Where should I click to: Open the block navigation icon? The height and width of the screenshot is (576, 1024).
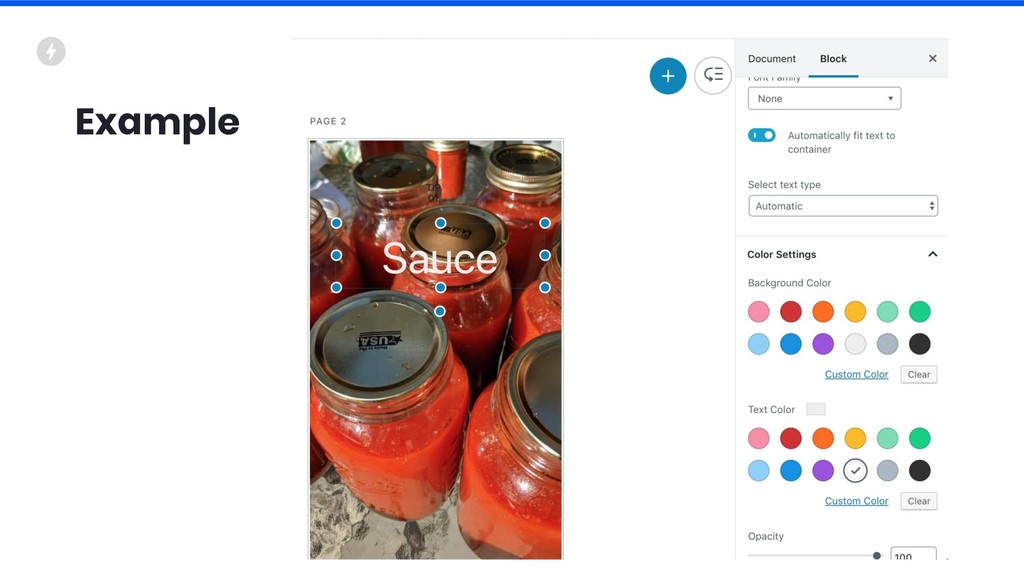[x=712, y=76]
